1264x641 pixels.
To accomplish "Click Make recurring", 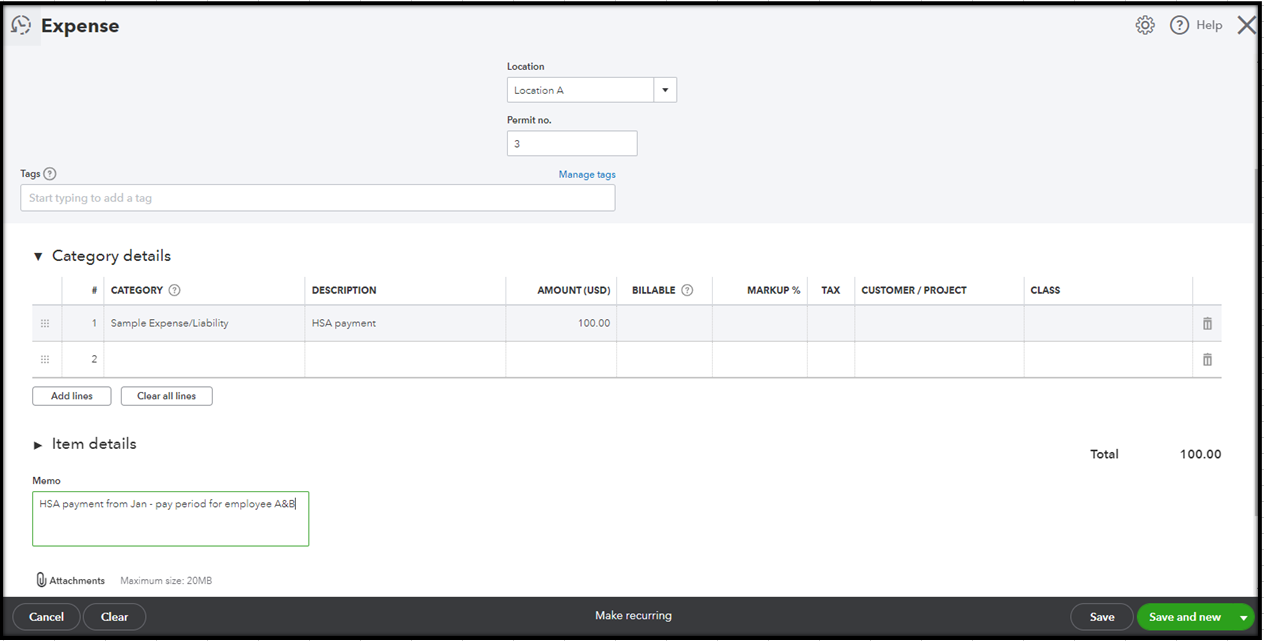I will coord(632,616).
